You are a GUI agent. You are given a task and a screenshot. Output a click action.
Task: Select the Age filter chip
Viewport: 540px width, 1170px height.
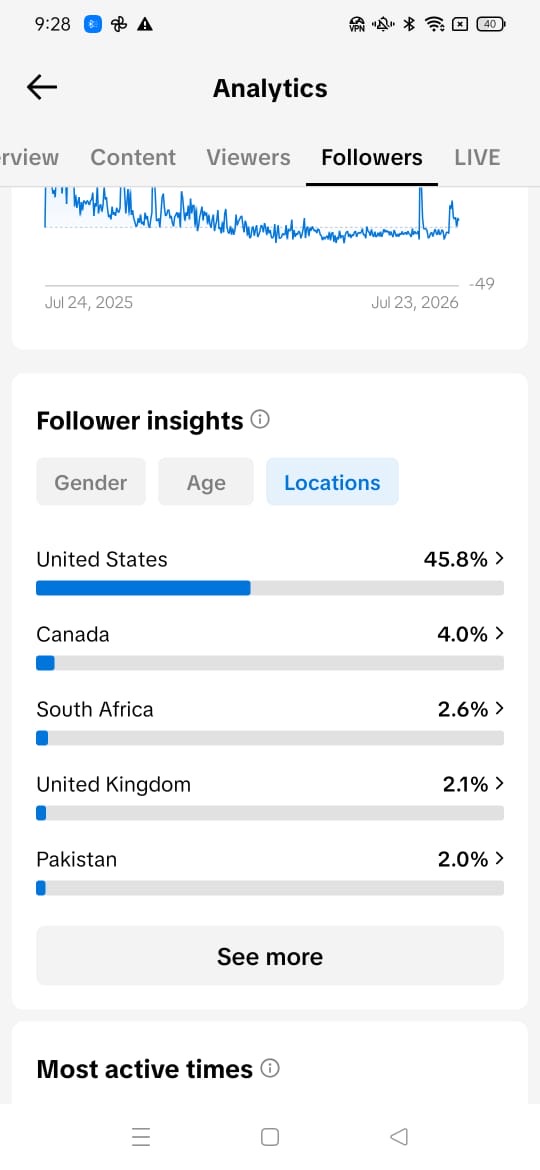(x=206, y=482)
